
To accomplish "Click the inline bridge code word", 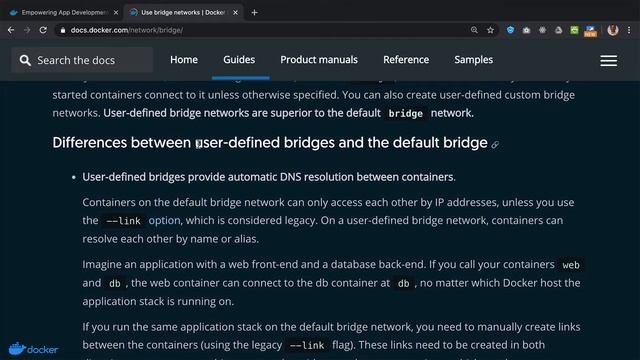I will click(405, 113).
